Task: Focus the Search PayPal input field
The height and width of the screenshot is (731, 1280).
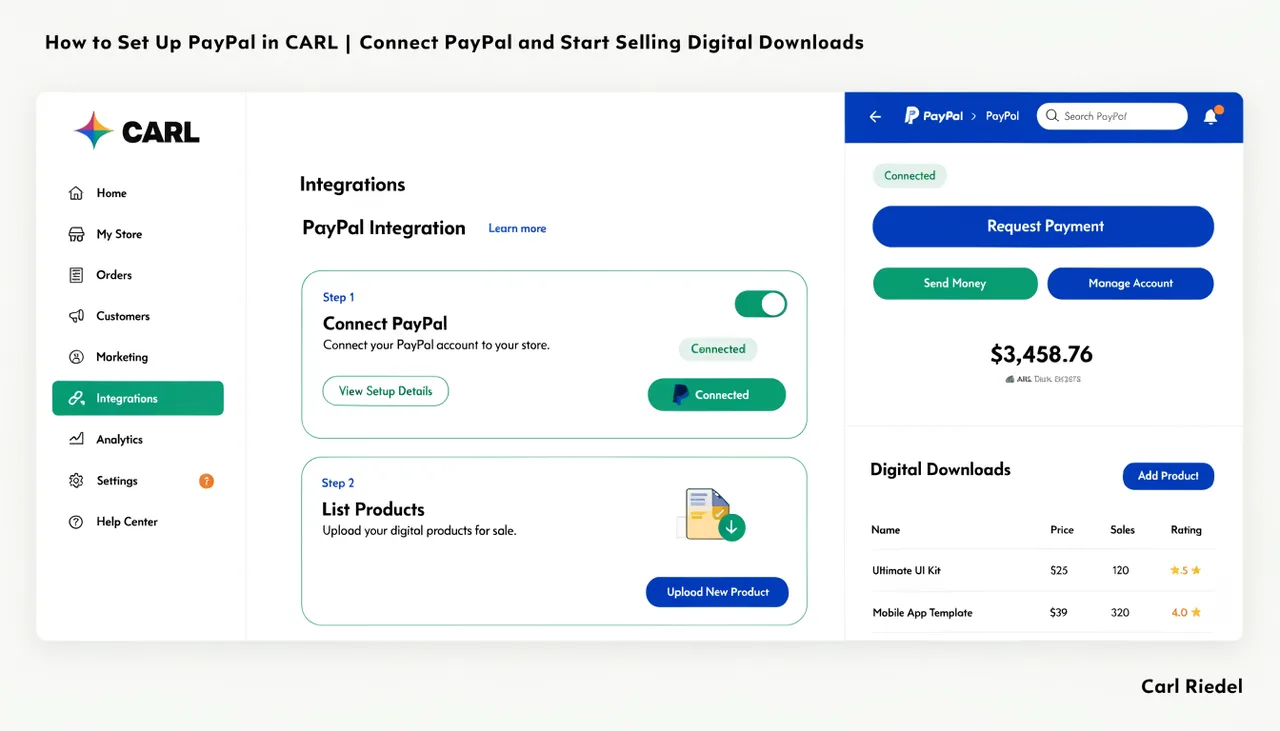Action: point(1112,116)
